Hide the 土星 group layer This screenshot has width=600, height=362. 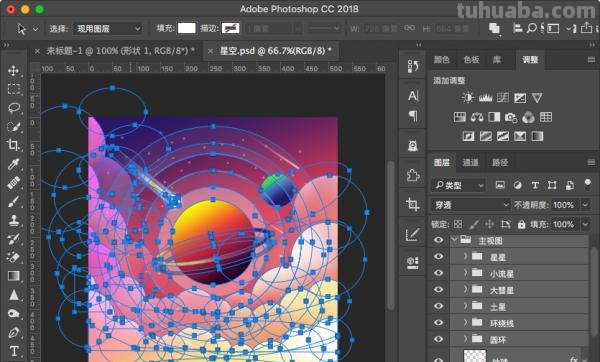[439, 306]
